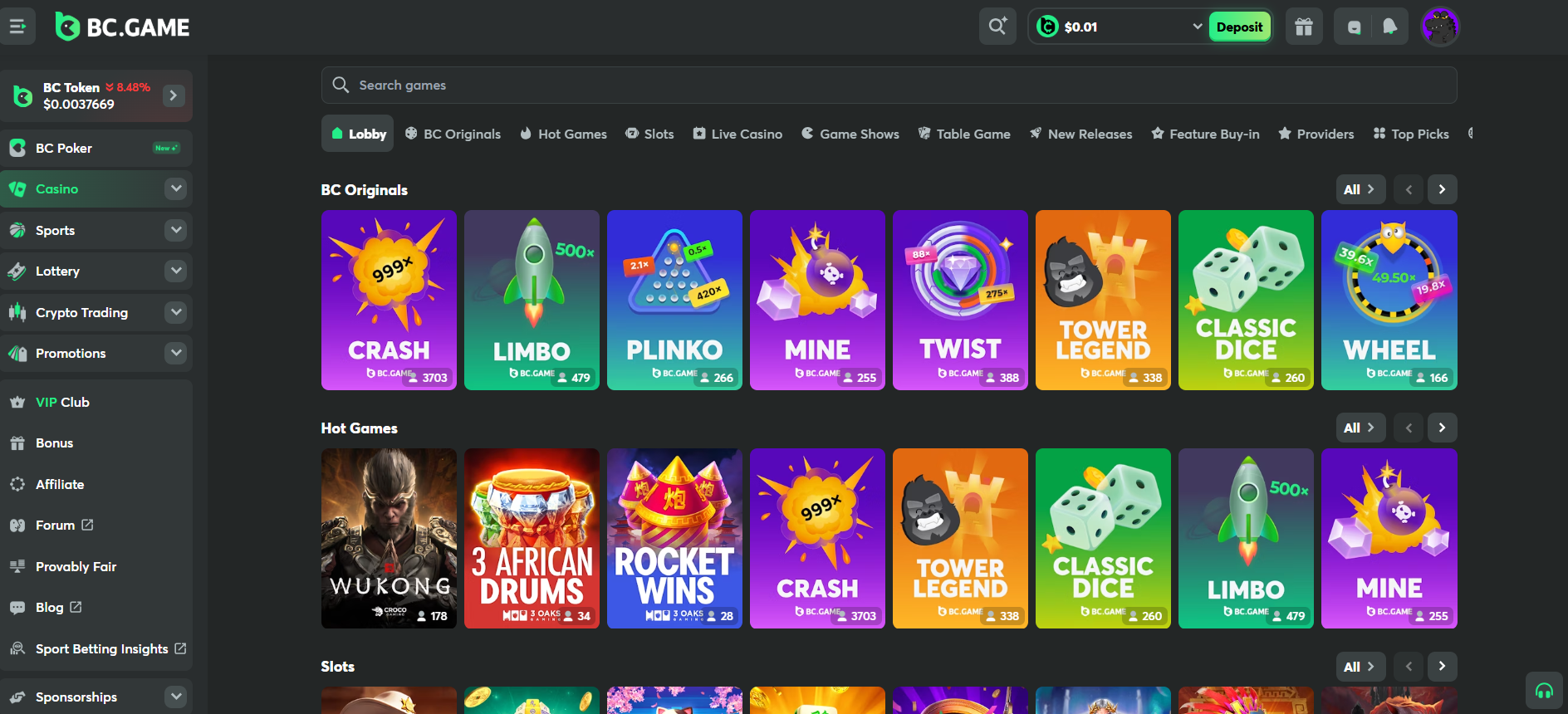
Task: Open the search icon in header
Action: coord(997,27)
